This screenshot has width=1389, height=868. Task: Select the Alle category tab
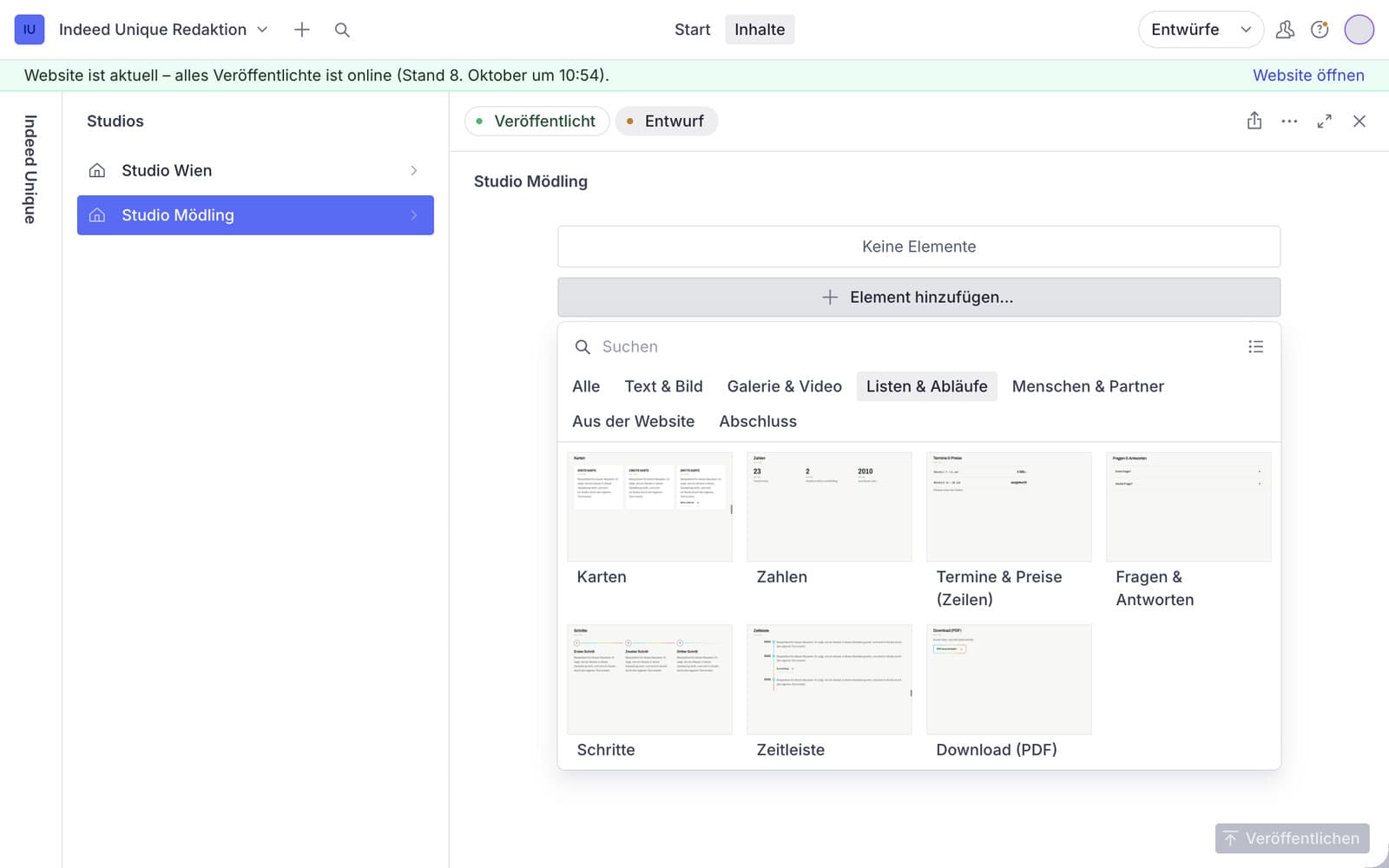point(586,386)
